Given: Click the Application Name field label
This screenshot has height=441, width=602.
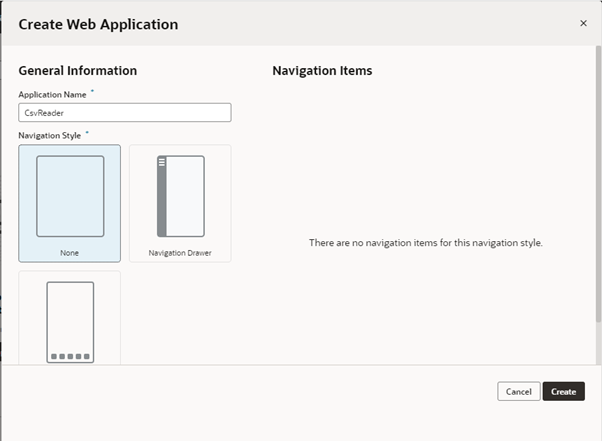Looking at the screenshot, I should [52, 95].
